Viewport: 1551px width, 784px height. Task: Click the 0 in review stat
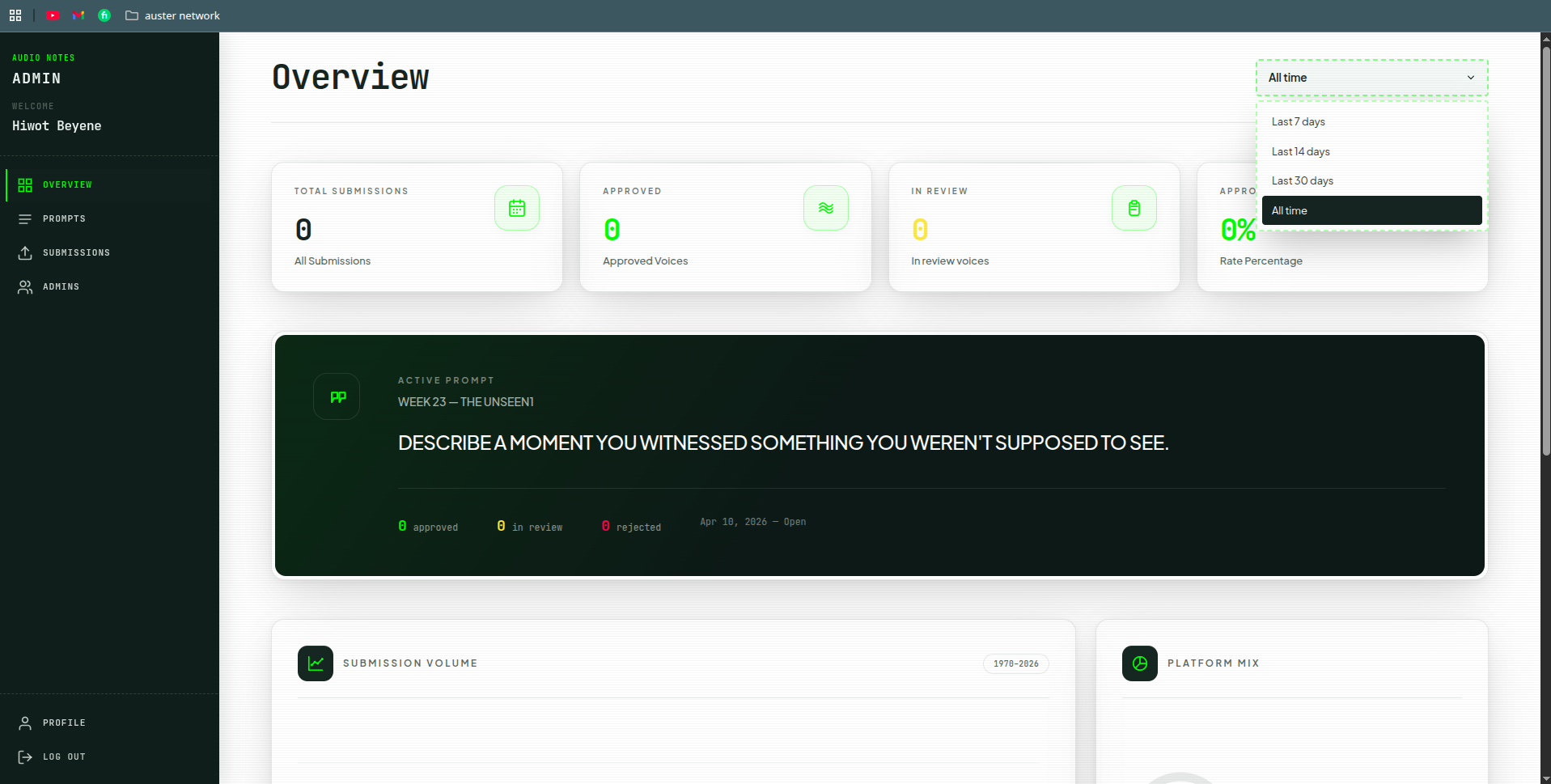pos(529,527)
